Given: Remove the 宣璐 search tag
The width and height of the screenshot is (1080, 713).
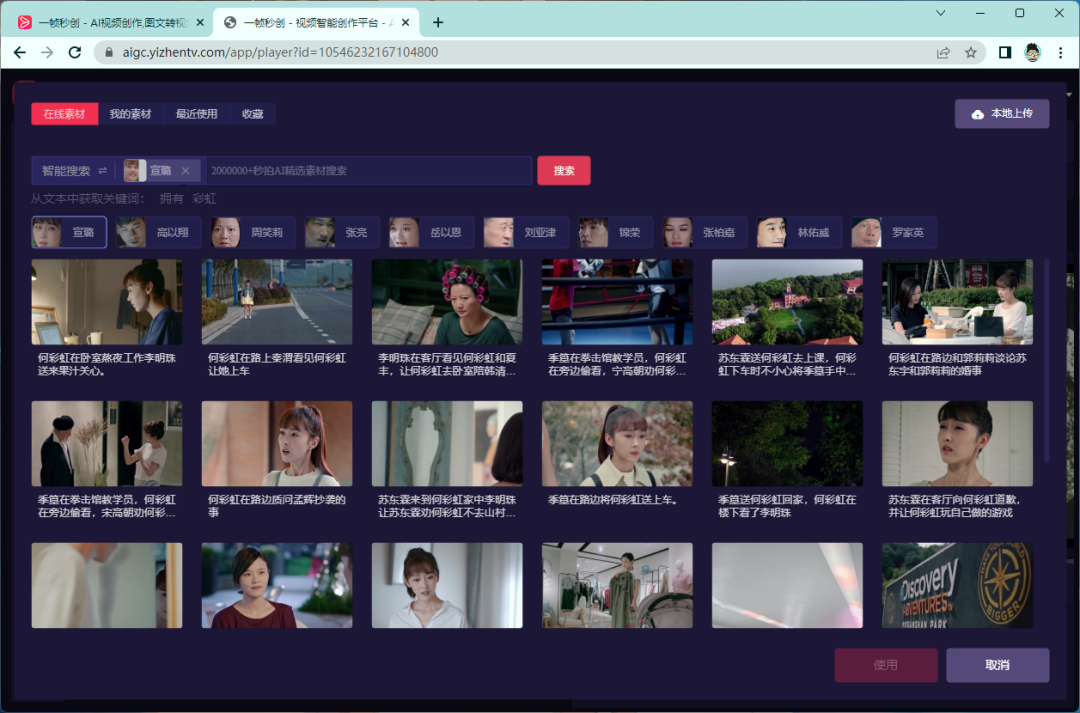Looking at the screenshot, I should pos(185,171).
